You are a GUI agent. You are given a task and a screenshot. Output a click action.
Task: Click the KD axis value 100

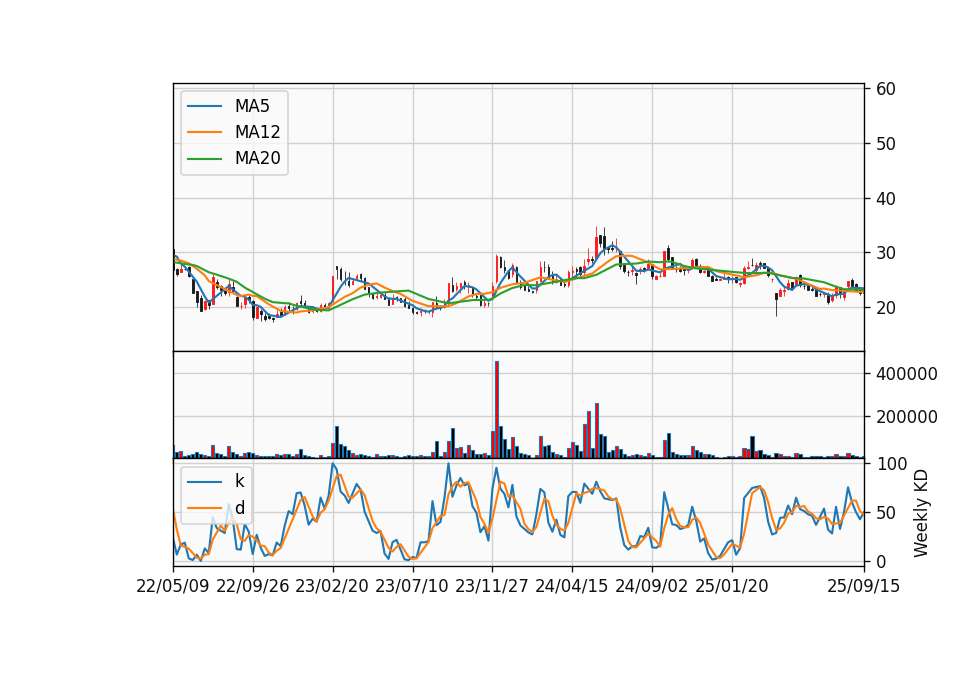click(892, 464)
